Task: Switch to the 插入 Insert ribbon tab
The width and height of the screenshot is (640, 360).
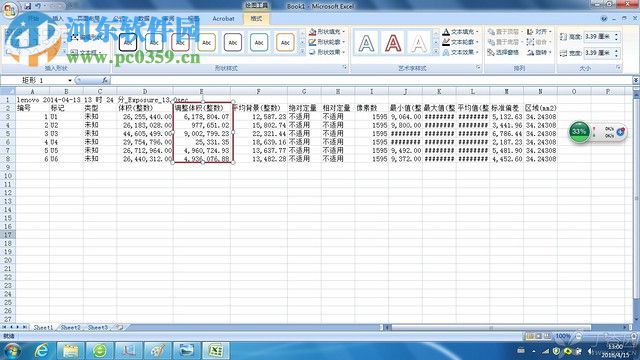Action: coord(58,19)
